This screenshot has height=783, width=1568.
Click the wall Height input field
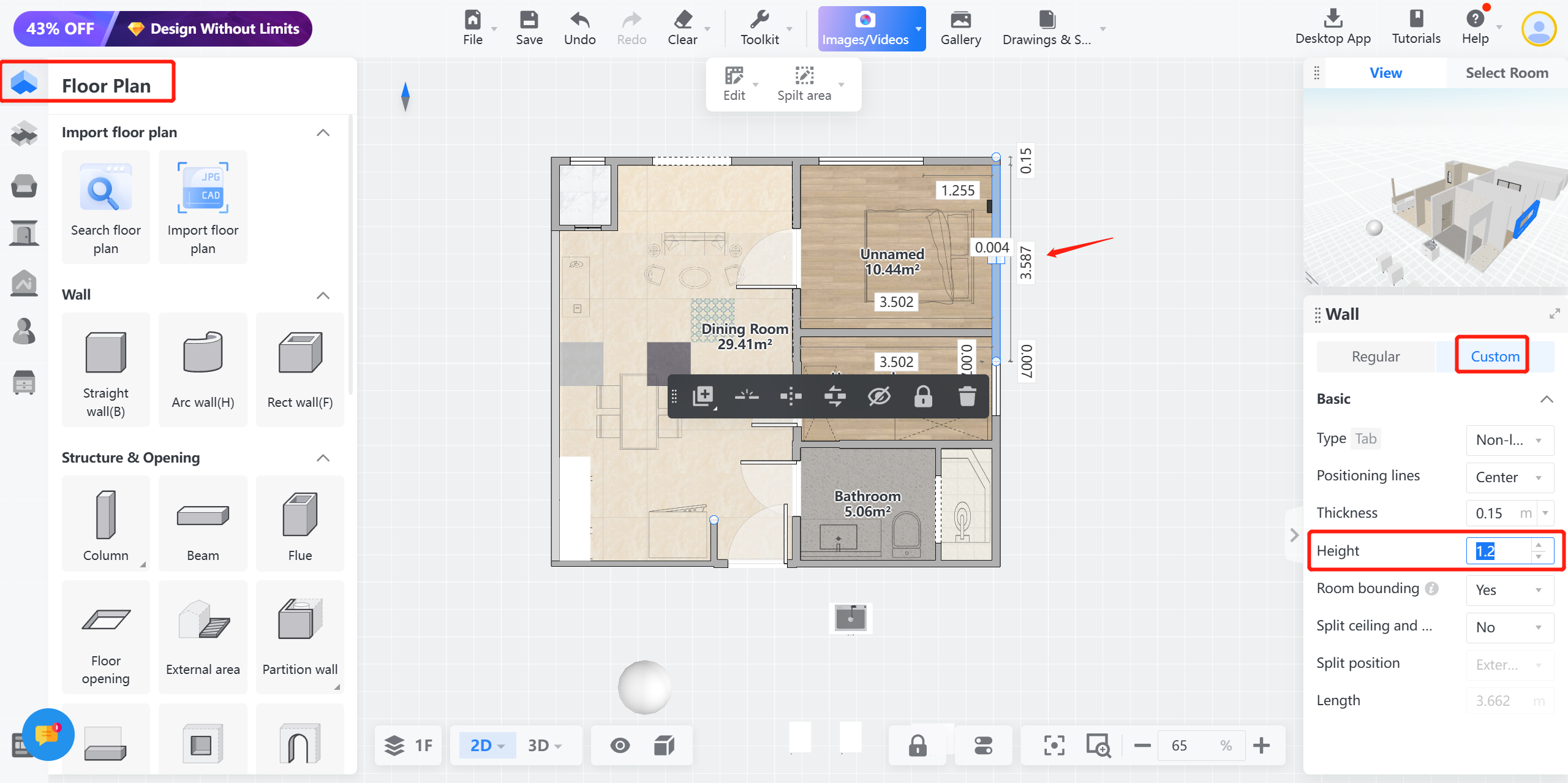click(1498, 551)
